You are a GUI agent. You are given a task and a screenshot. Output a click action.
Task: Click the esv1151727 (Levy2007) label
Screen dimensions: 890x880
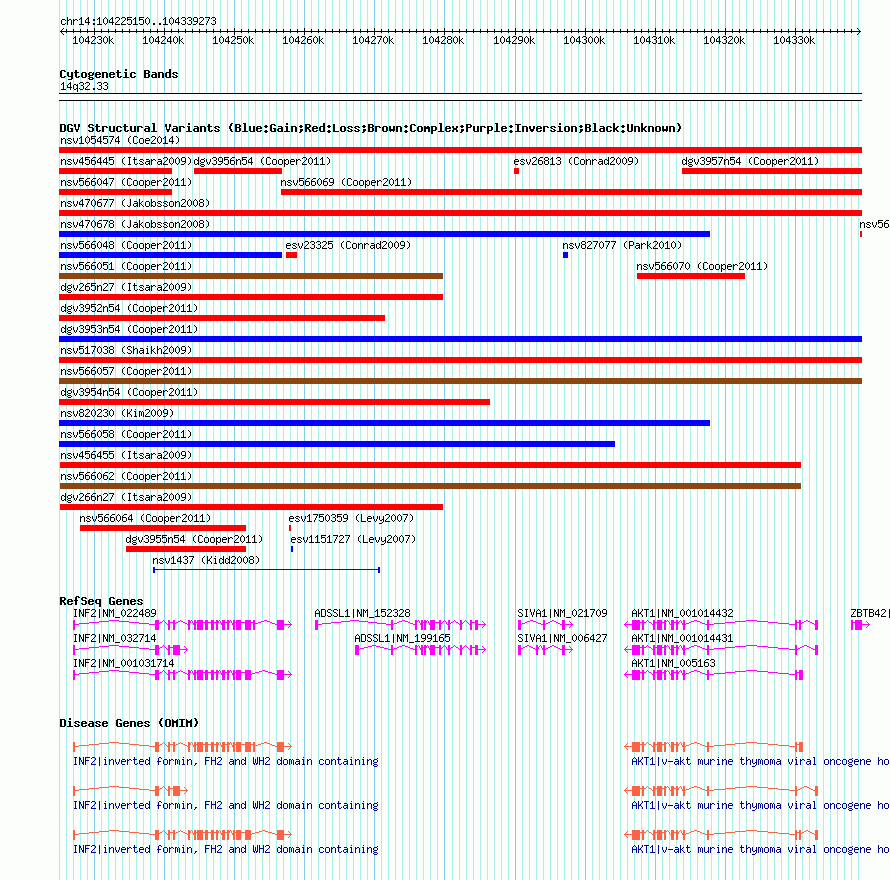point(353,539)
